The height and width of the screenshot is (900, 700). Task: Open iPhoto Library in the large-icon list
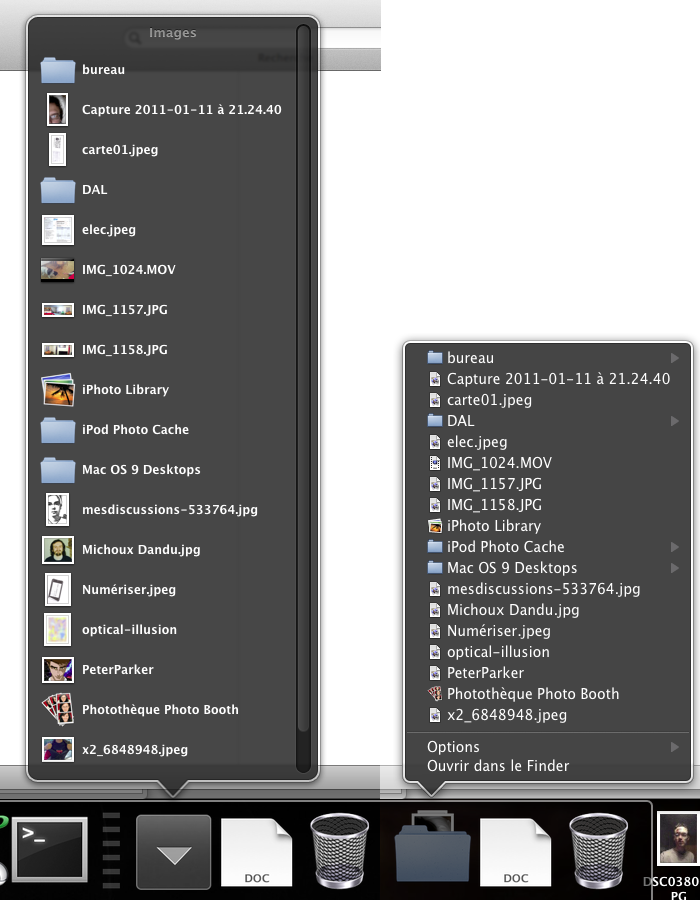tap(125, 390)
